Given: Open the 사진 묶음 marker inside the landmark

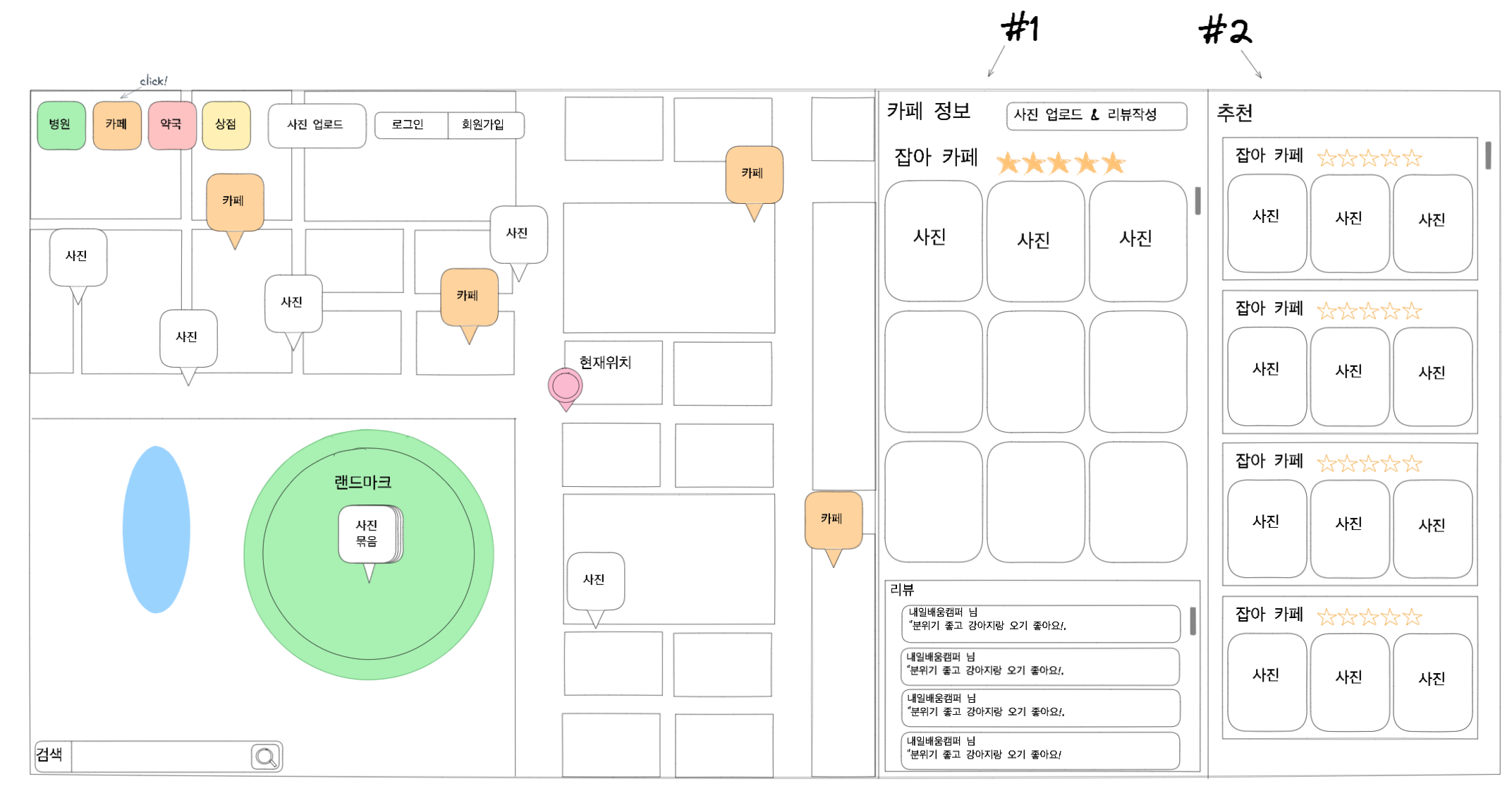Looking at the screenshot, I should 368,534.
